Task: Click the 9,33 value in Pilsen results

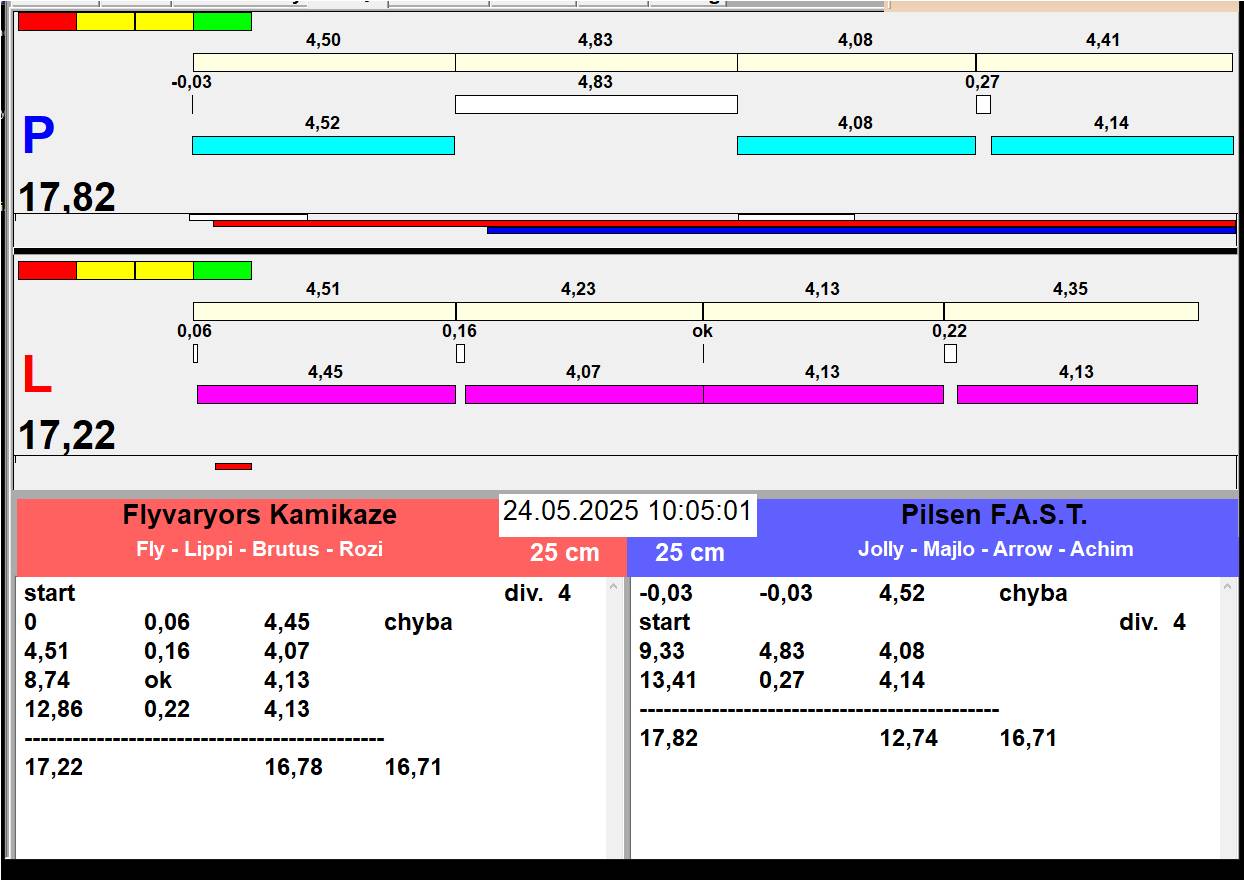Action: 662,651
